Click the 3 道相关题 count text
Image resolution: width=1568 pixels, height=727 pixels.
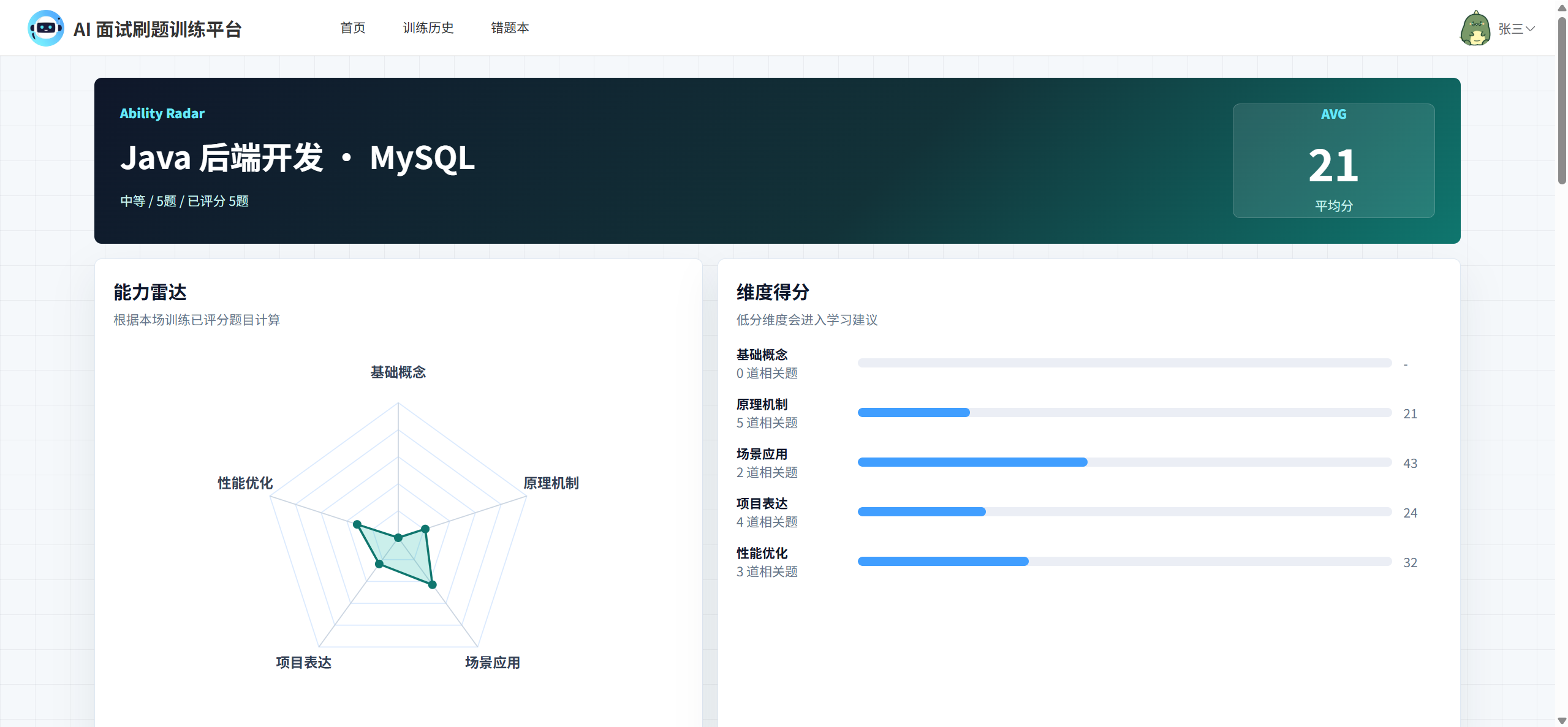(767, 571)
